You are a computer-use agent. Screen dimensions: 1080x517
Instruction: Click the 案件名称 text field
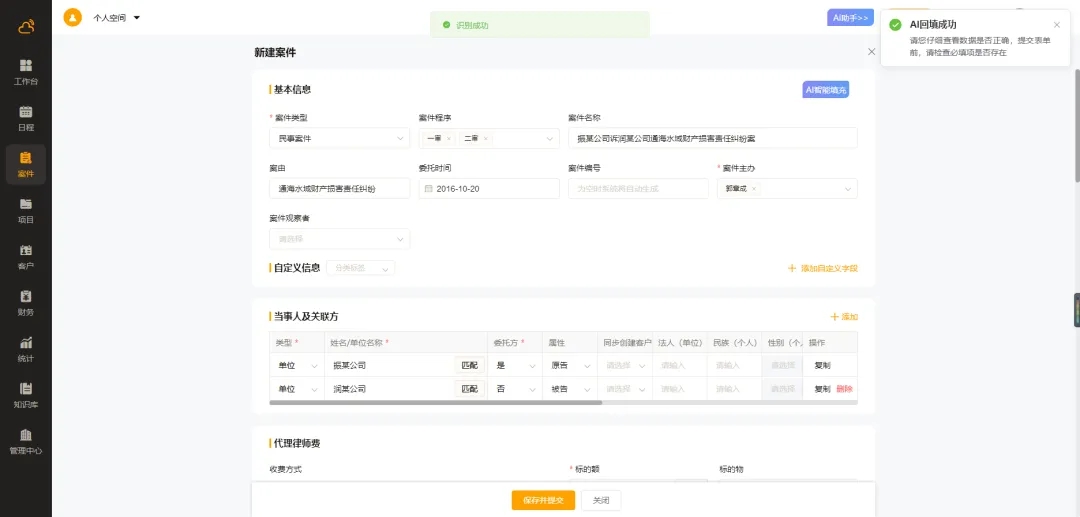(712, 138)
